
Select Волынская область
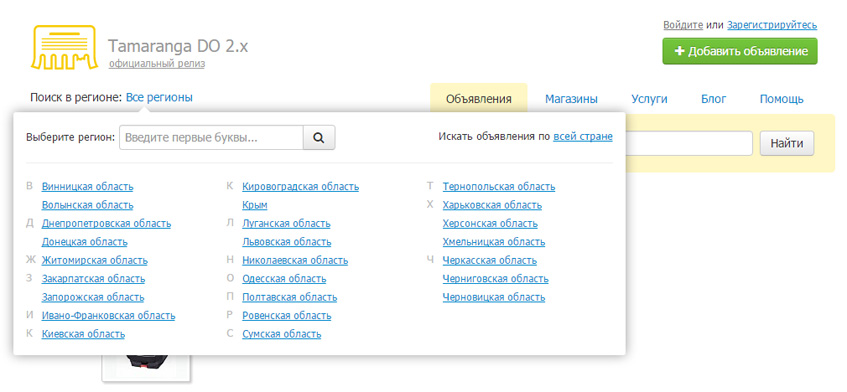point(88,205)
